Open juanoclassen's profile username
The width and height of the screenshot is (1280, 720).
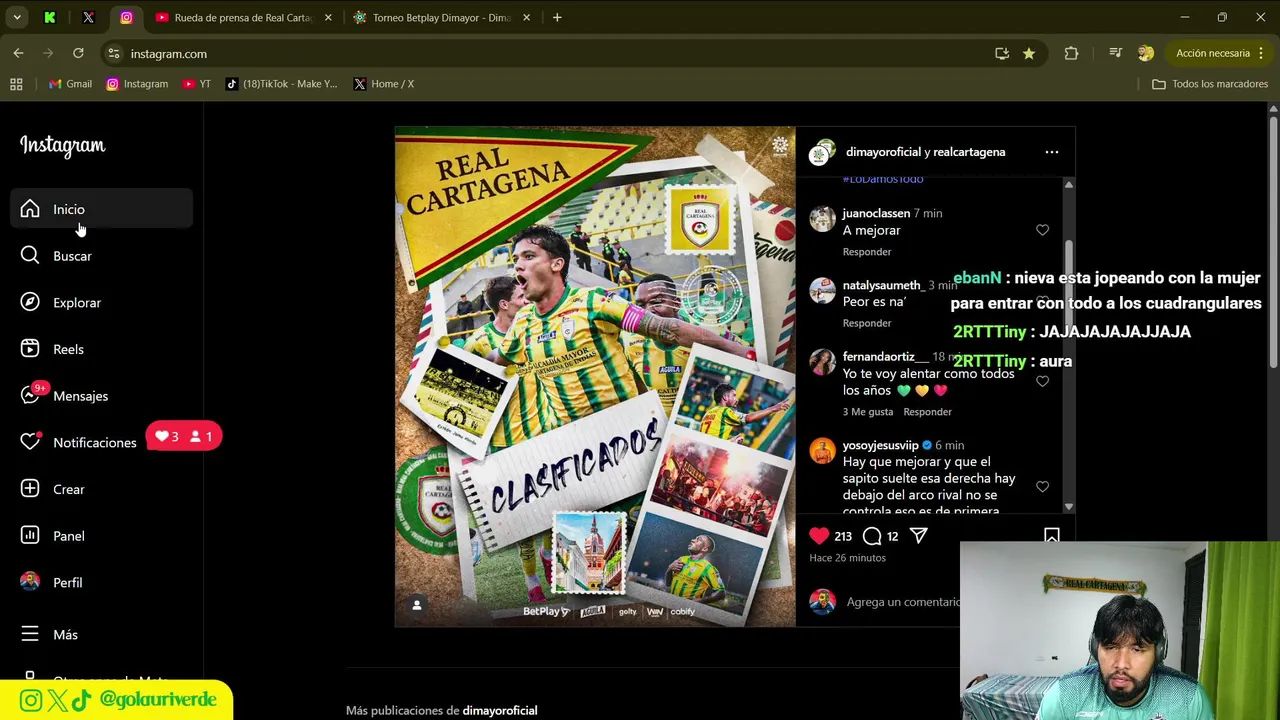click(876, 213)
